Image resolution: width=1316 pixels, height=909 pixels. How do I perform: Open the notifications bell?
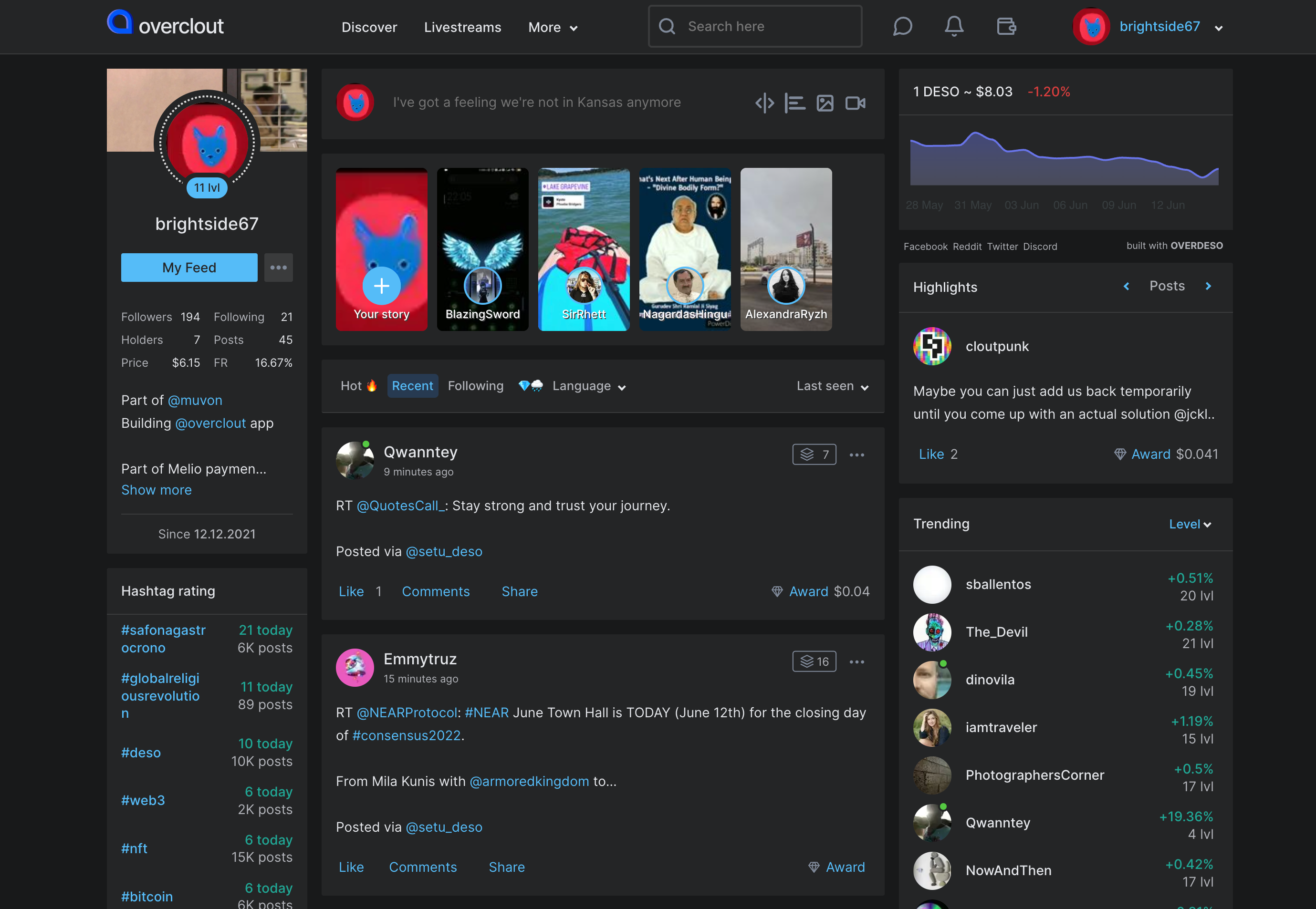[x=954, y=26]
